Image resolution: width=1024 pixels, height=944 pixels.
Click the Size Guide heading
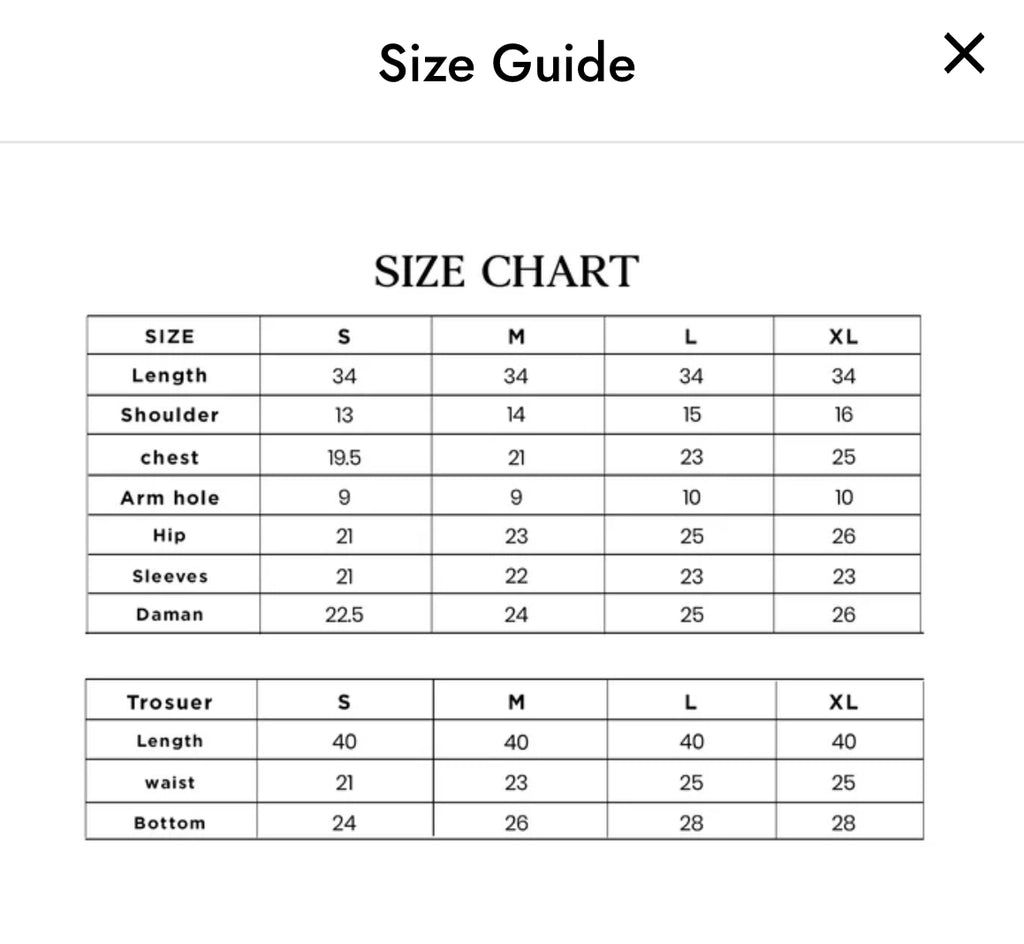coord(507,63)
